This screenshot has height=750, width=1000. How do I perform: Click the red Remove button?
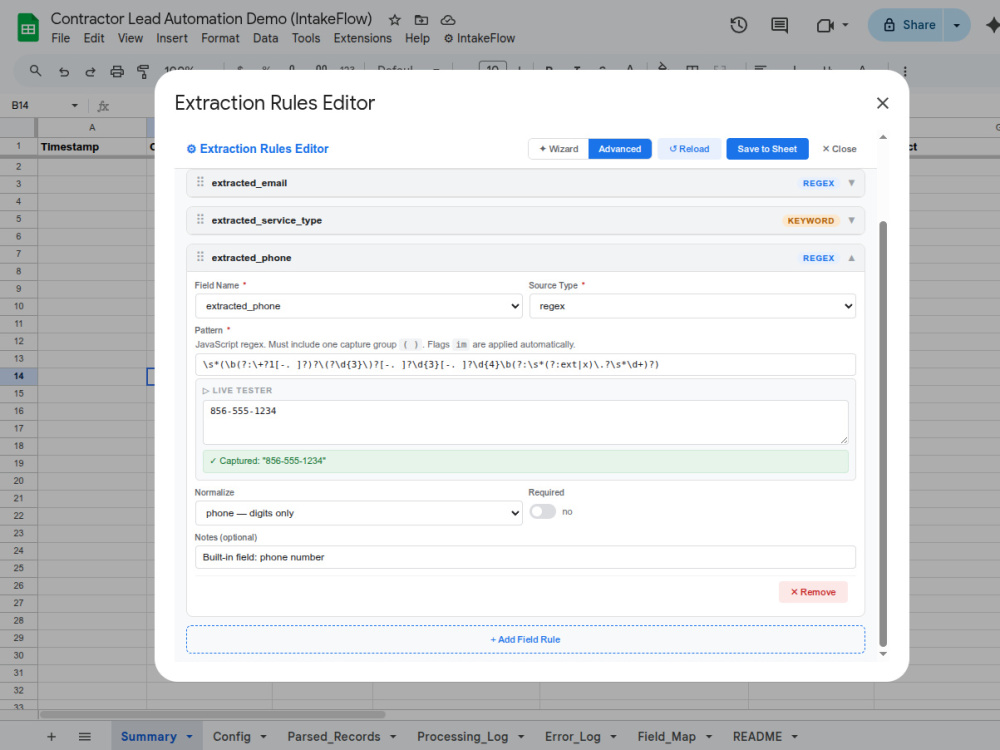coord(813,592)
